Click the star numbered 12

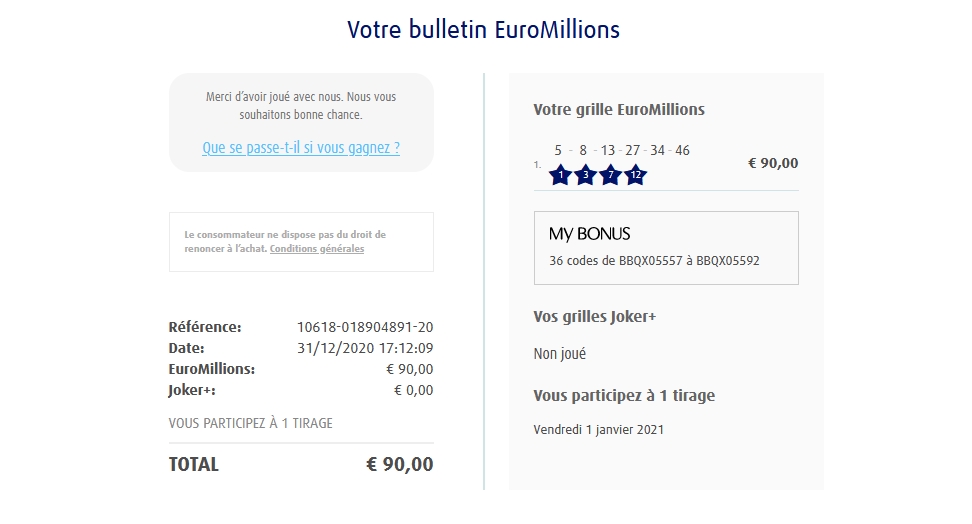pyautogui.click(x=636, y=176)
